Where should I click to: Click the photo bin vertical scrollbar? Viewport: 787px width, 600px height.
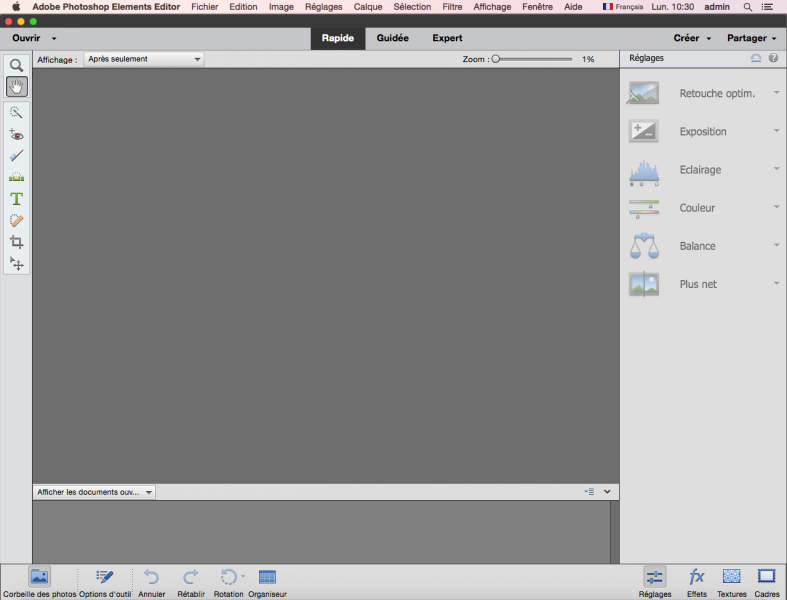pyautogui.click(x=614, y=532)
